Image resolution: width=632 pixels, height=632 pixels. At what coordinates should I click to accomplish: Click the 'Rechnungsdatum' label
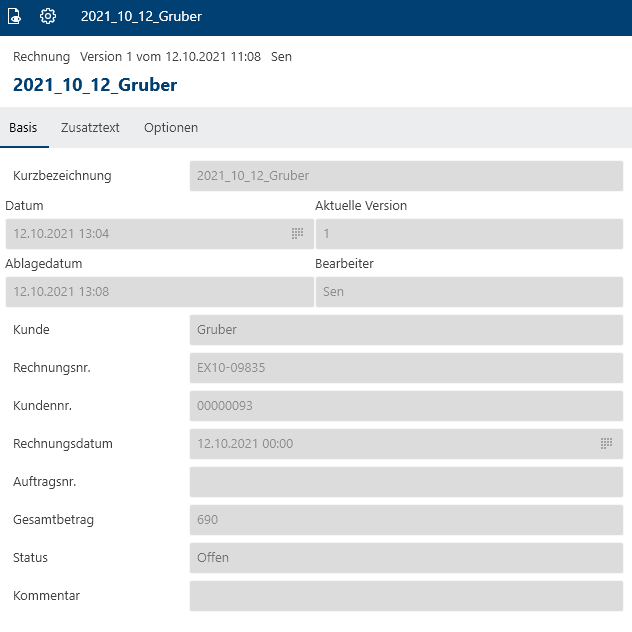click(x=63, y=444)
